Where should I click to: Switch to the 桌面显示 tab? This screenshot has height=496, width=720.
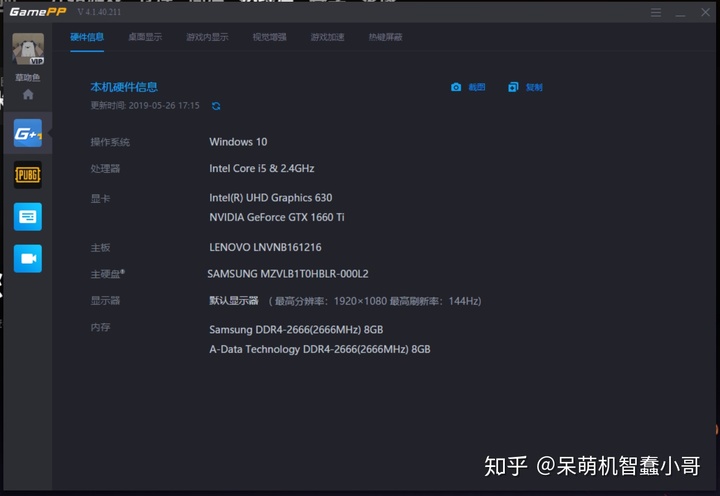coord(145,37)
